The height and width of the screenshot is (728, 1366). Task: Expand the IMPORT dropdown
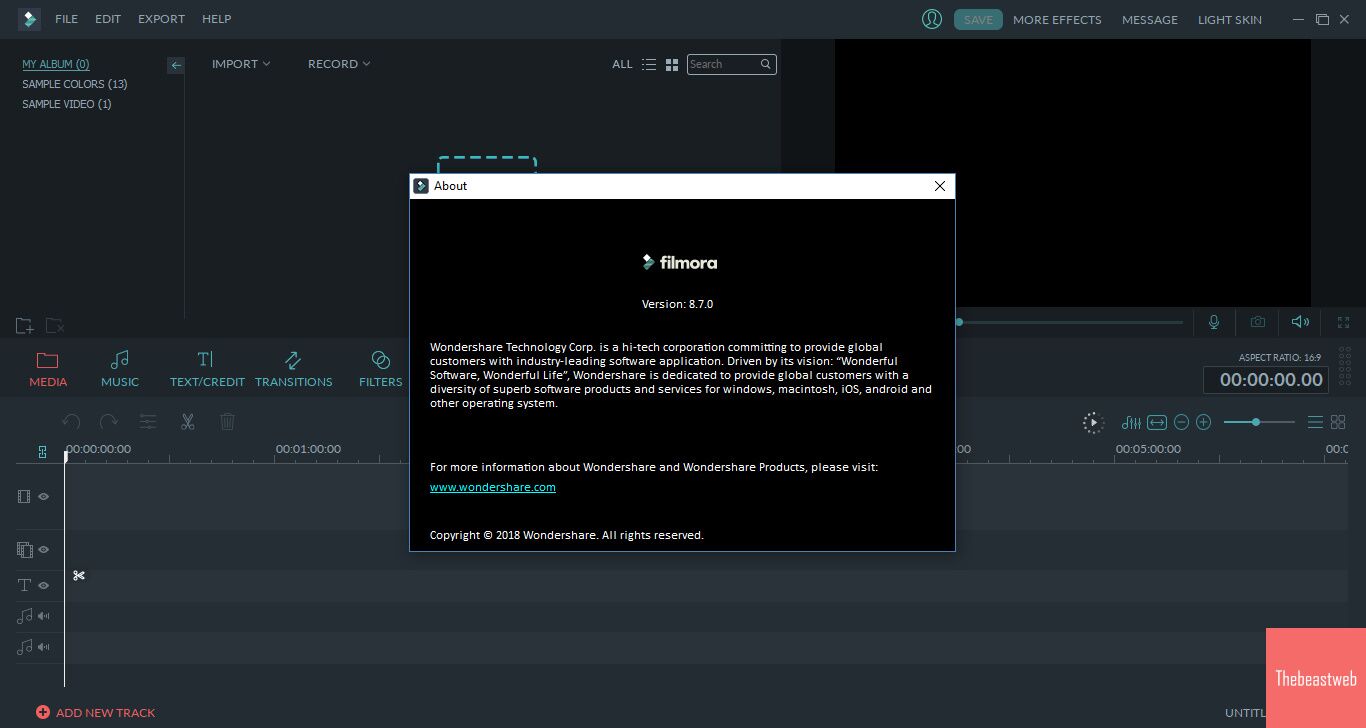(241, 64)
